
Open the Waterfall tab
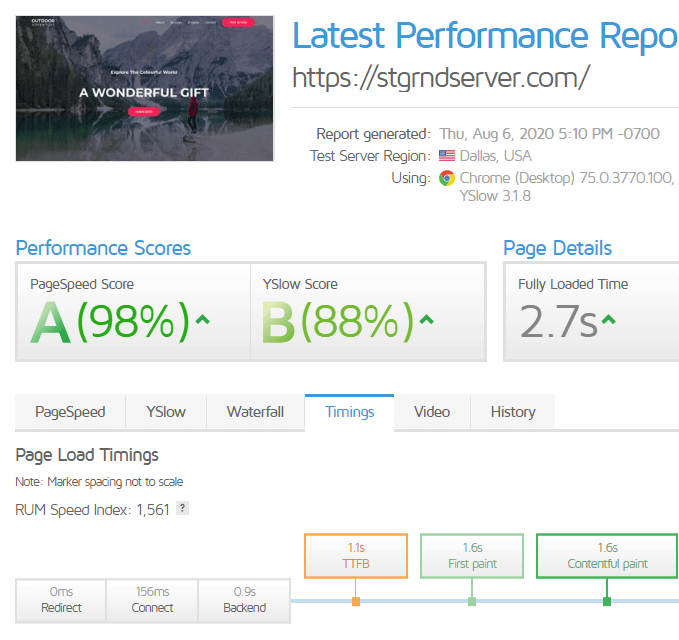pyautogui.click(x=255, y=412)
